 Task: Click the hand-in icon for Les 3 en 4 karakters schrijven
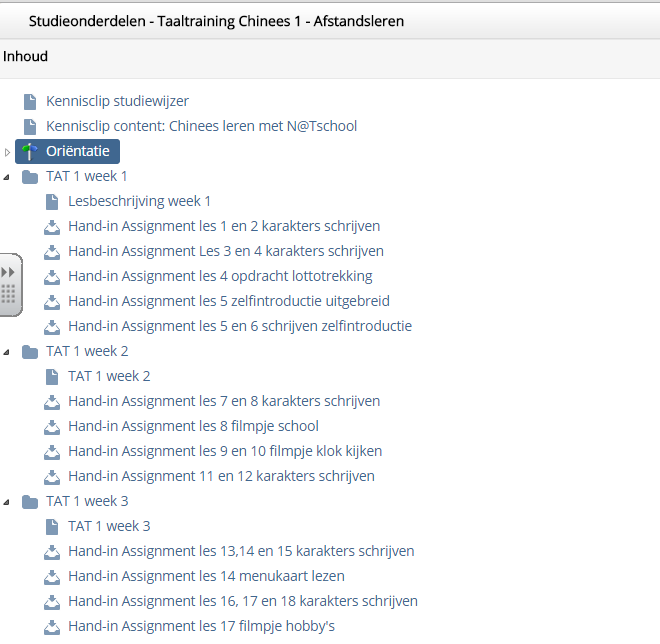(x=52, y=252)
